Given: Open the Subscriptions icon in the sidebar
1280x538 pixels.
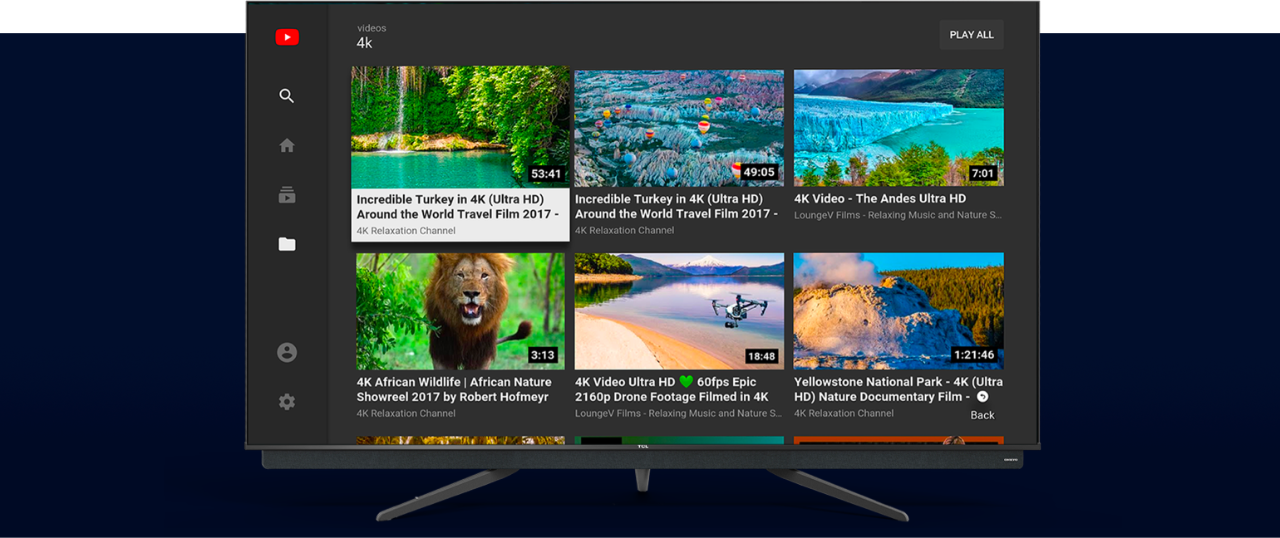Looking at the screenshot, I should 287,195.
